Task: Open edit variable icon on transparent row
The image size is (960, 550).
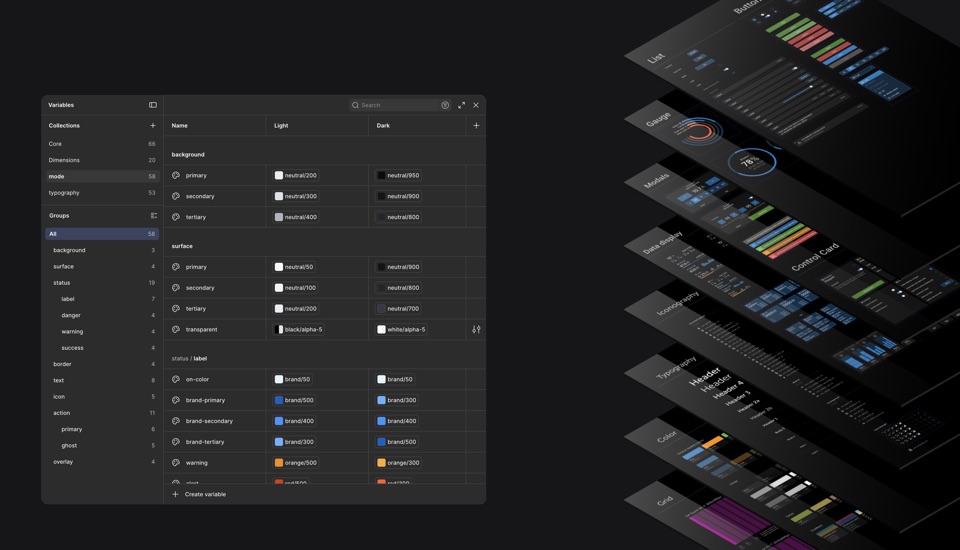Action: tap(476, 330)
